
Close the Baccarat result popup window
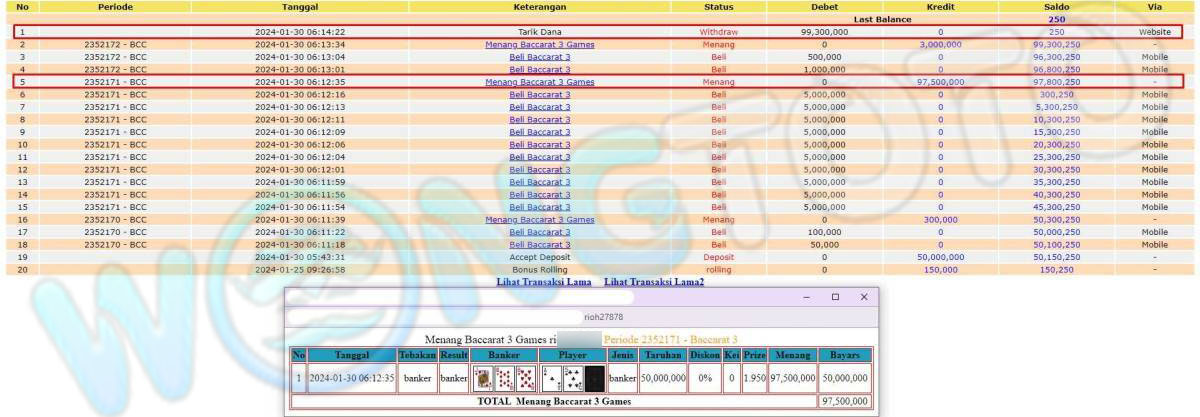864,298
